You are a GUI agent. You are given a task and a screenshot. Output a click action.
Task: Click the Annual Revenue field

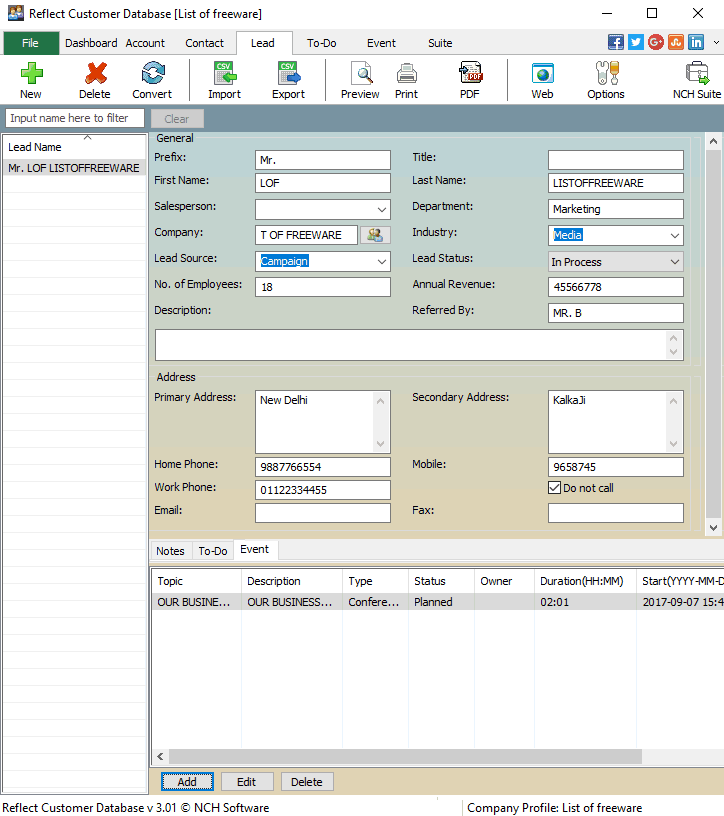616,287
